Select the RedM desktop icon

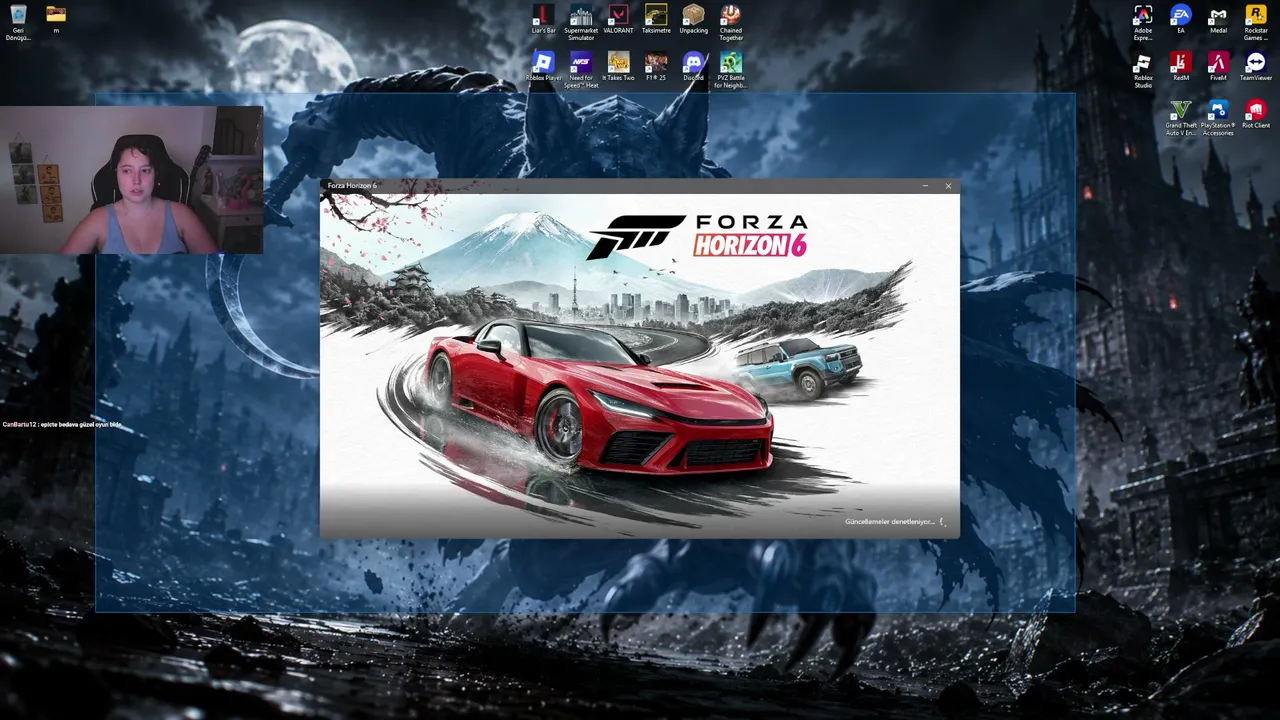[x=1181, y=66]
